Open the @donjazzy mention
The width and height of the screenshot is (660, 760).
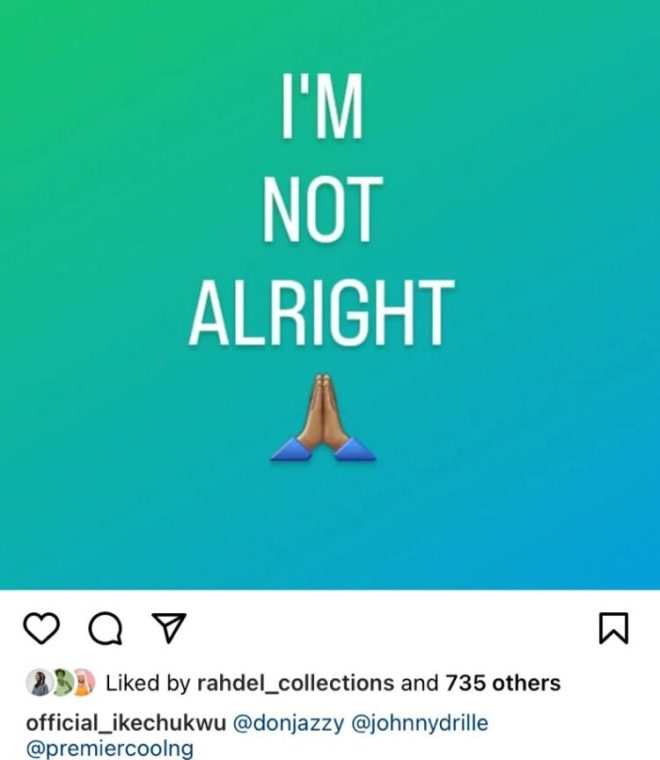click(x=289, y=723)
